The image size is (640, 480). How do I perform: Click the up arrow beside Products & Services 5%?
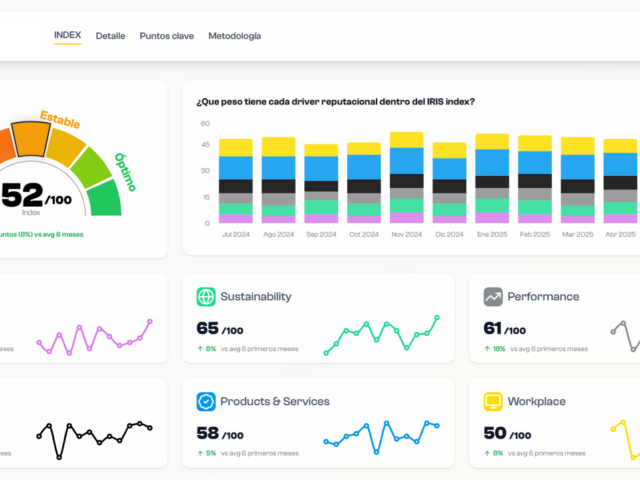[x=199, y=453]
